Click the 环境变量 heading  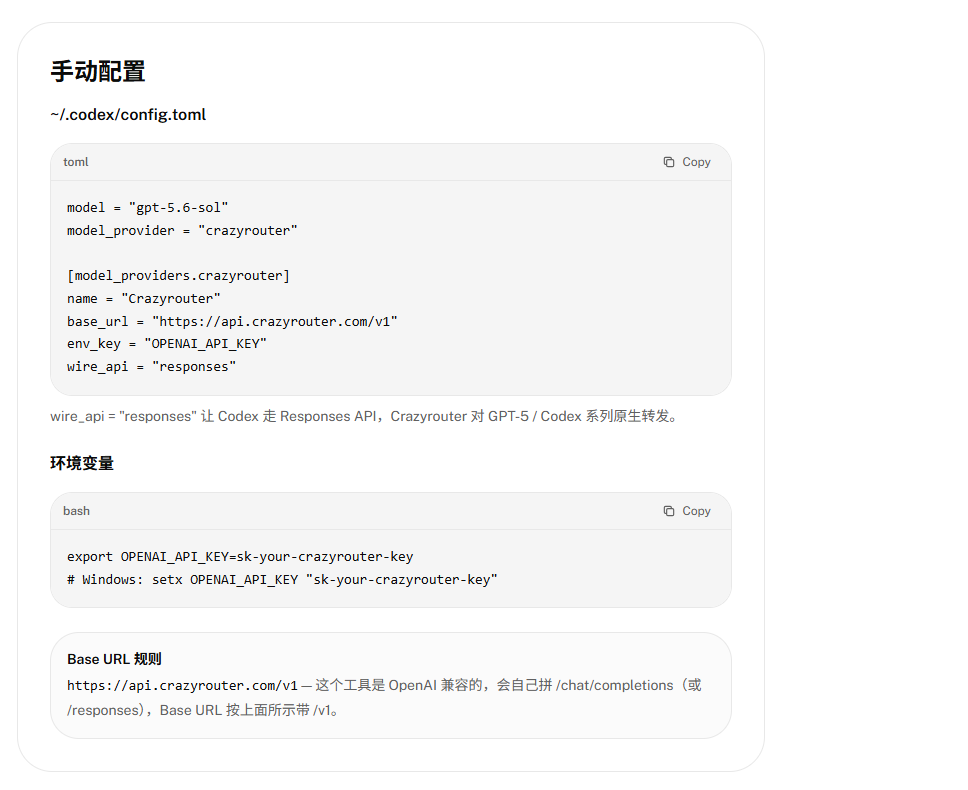[x=82, y=464]
